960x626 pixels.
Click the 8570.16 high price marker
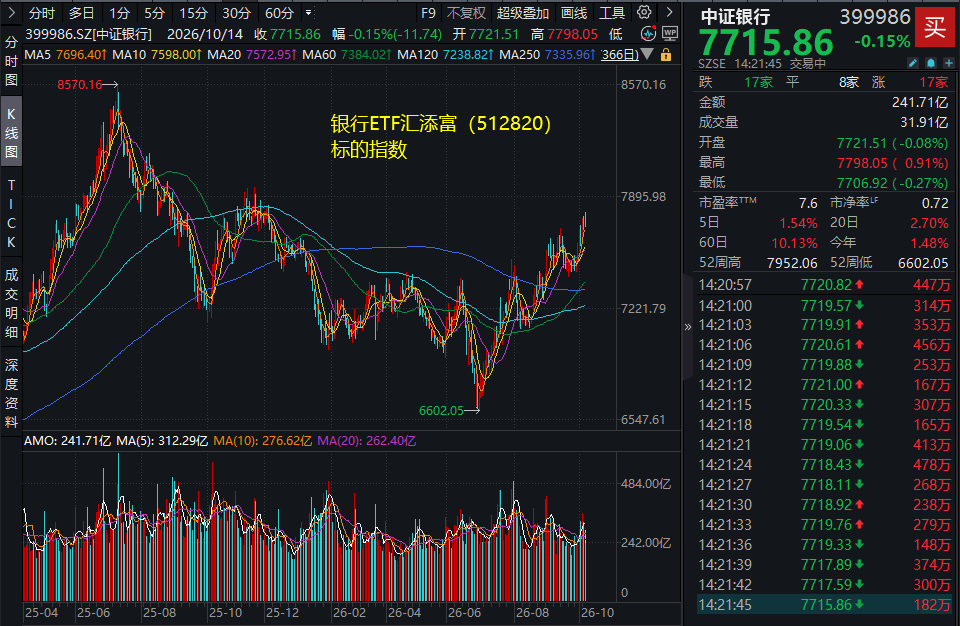point(80,85)
